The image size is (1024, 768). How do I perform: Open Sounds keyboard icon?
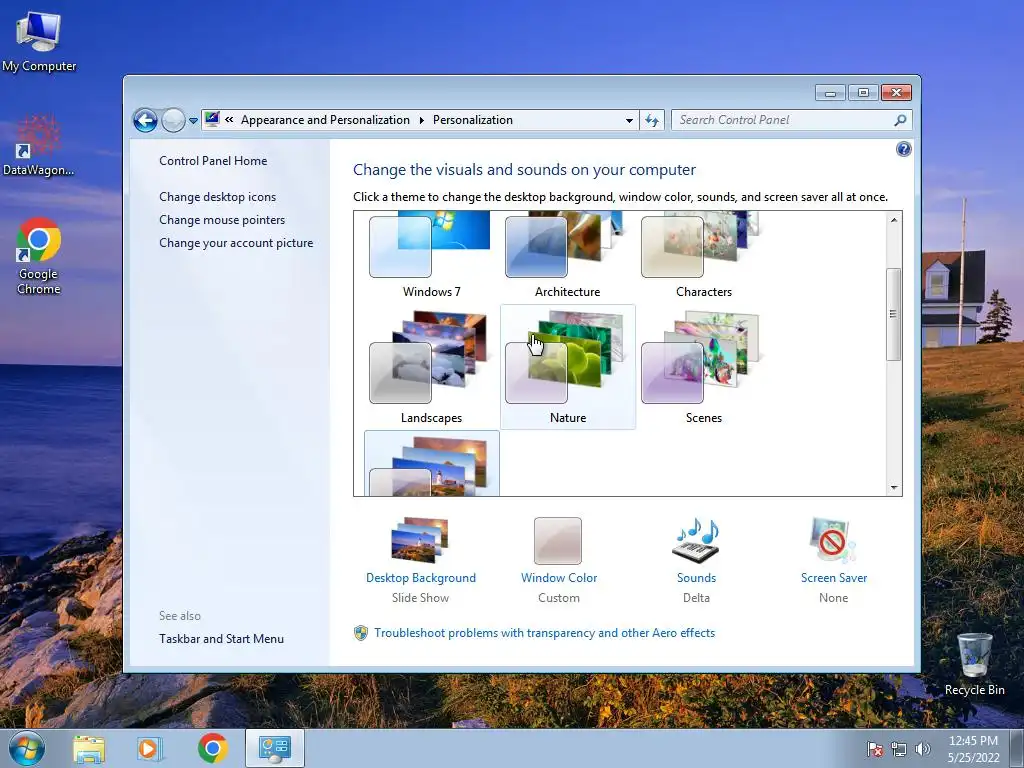pos(696,540)
